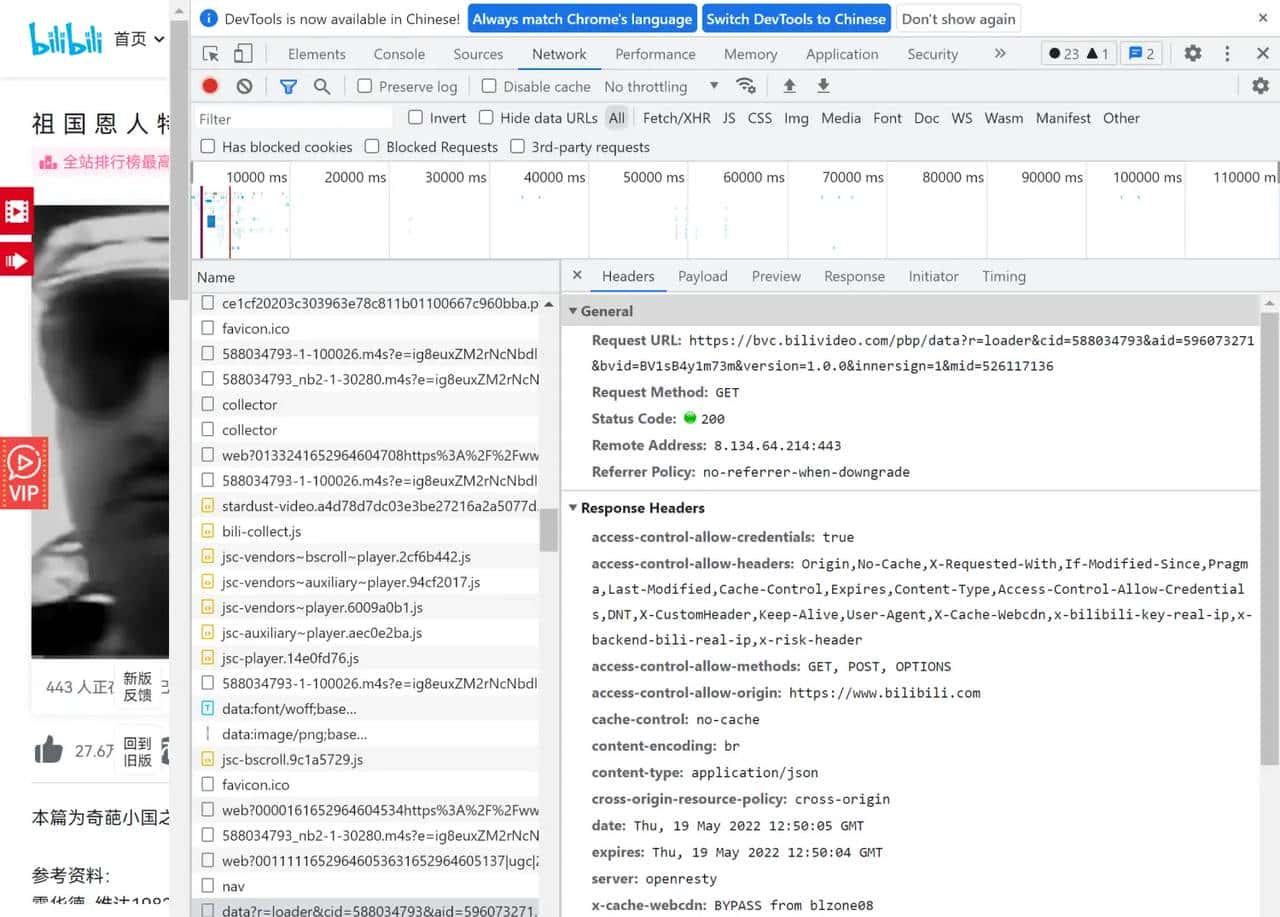Click the record network log button

tap(210, 86)
